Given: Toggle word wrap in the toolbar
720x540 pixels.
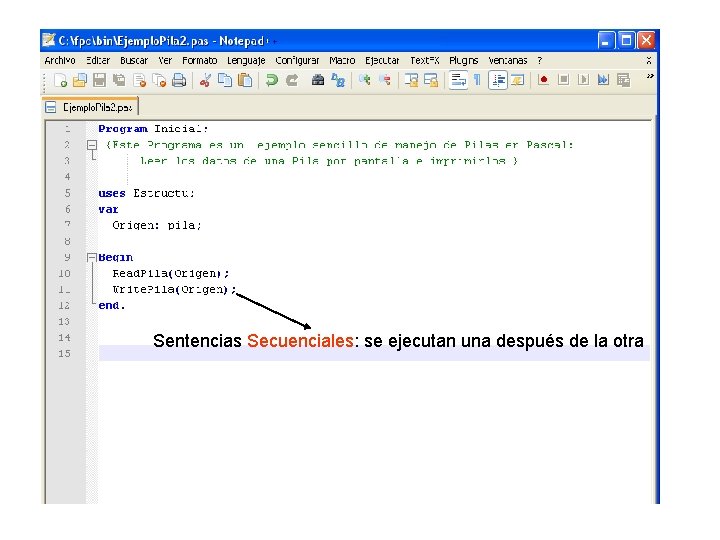Looking at the screenshot, I should pyautogui.click(x=458, y=80).
